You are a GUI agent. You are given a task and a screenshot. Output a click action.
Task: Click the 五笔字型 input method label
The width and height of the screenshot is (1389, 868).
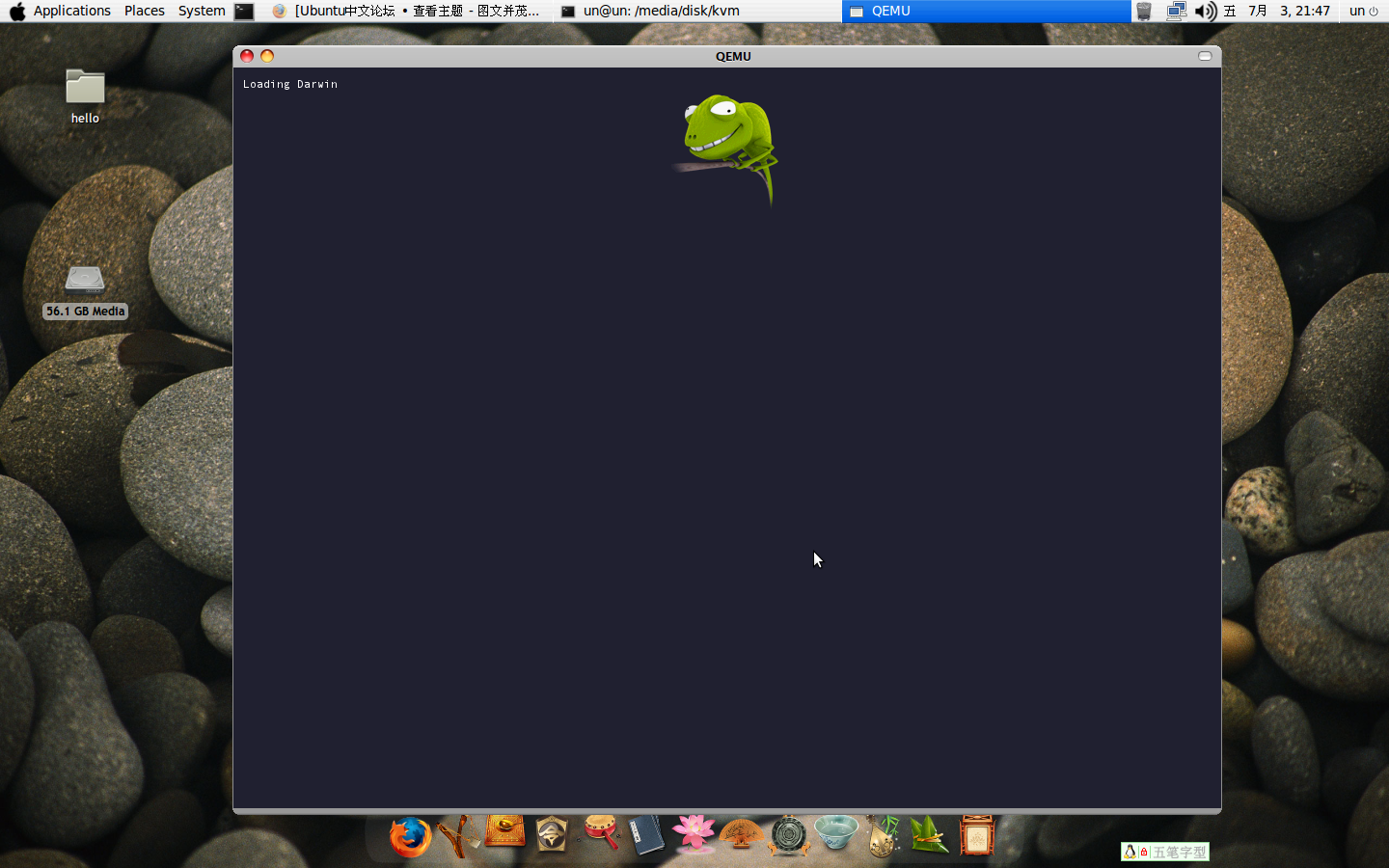[1179, 853]
